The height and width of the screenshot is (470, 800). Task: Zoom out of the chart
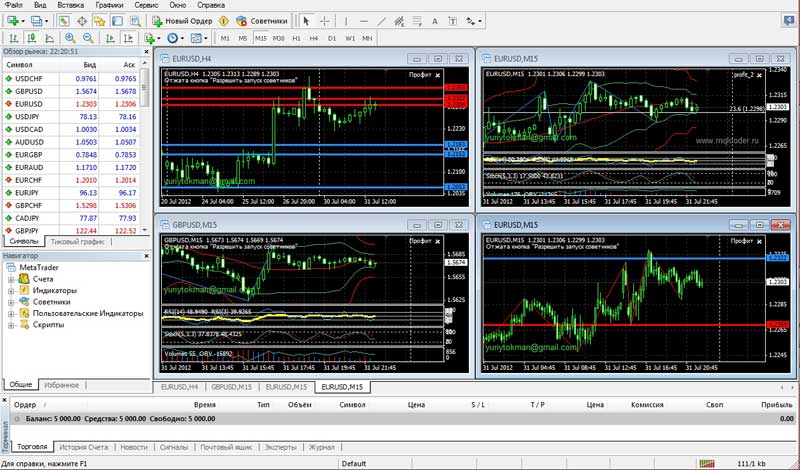(88, 38)
